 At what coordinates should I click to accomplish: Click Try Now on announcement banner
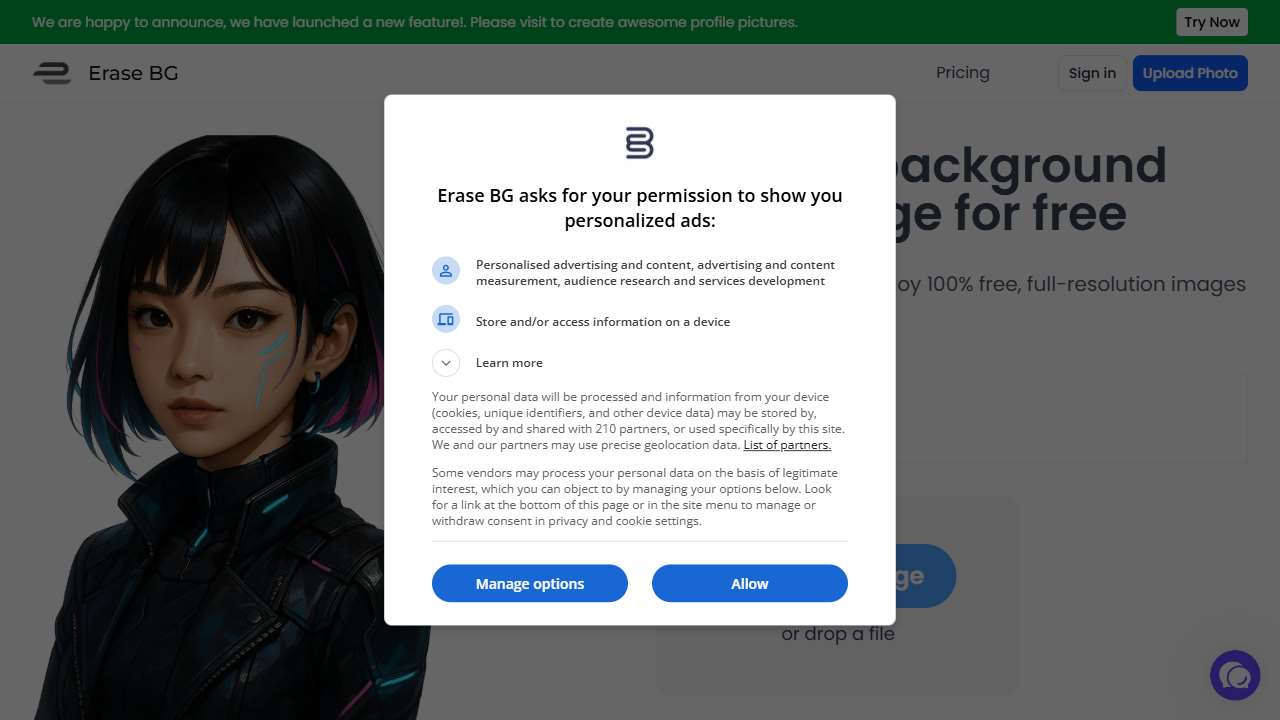pyautogui.click(x=1212, y=22)
